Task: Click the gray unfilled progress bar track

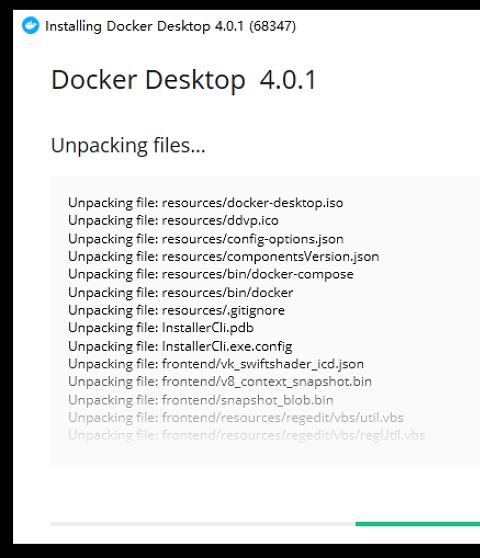Action: pos(203,523)
